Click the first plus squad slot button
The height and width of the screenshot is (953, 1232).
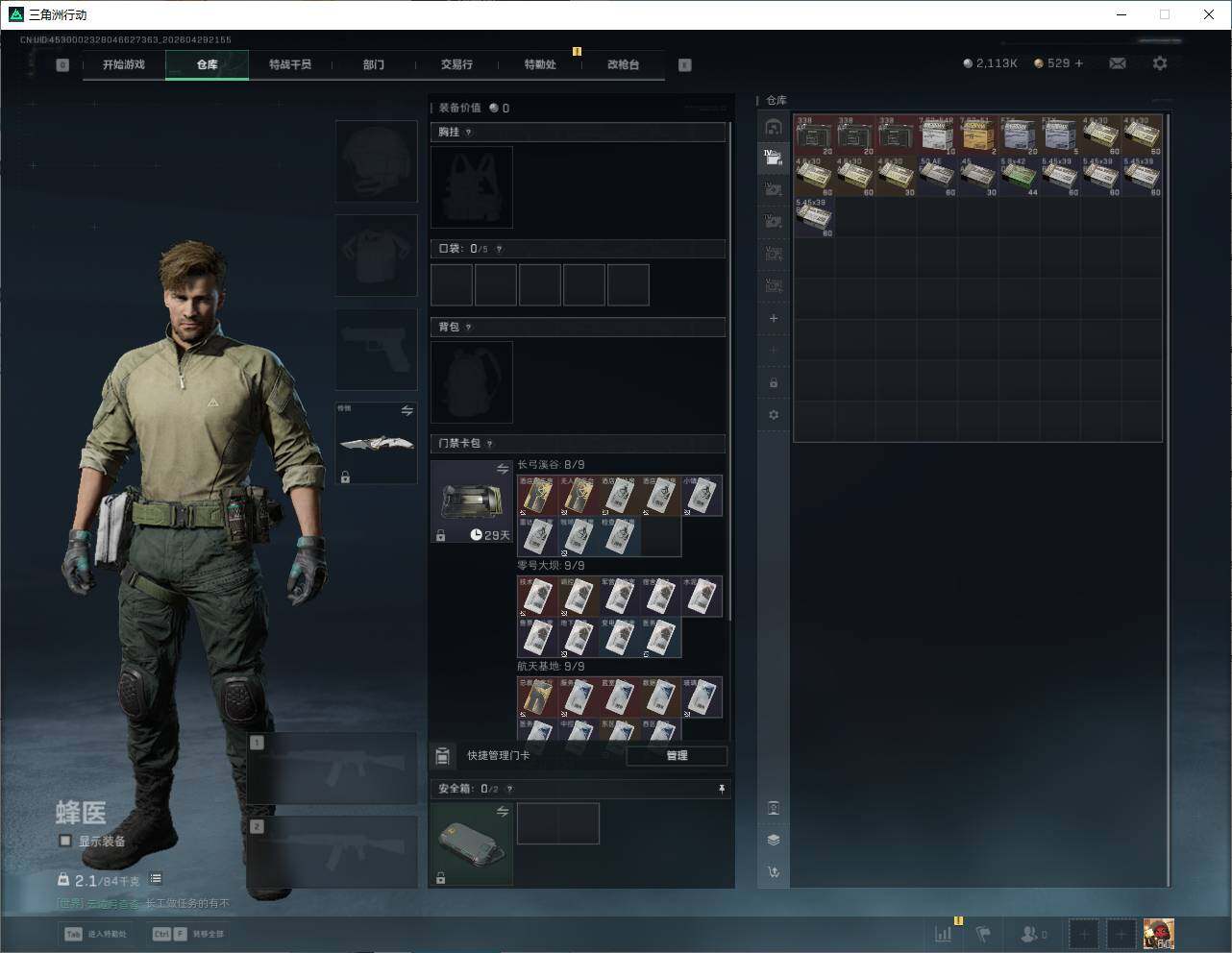coord(1084,934)
